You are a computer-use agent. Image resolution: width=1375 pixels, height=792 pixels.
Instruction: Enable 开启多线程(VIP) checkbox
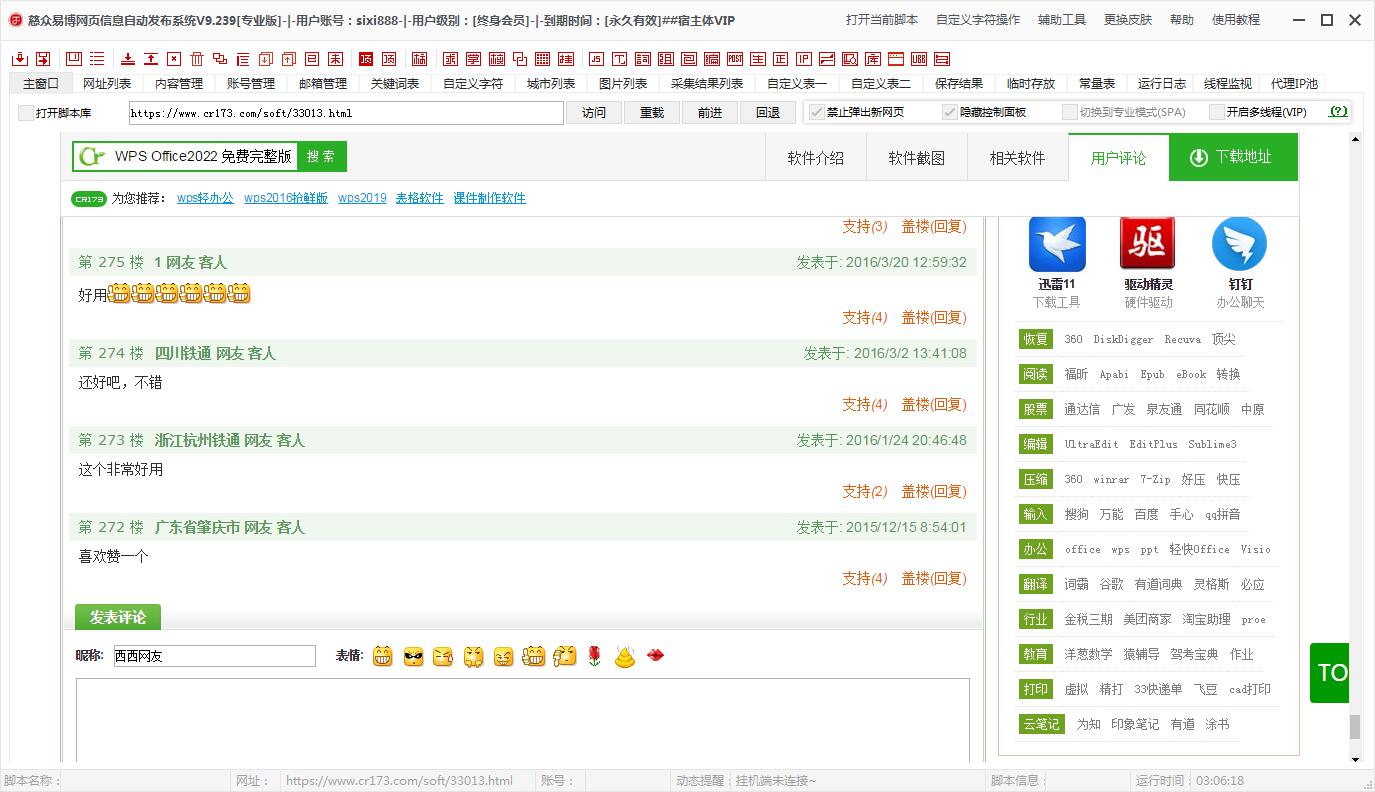coord(1217,112)
